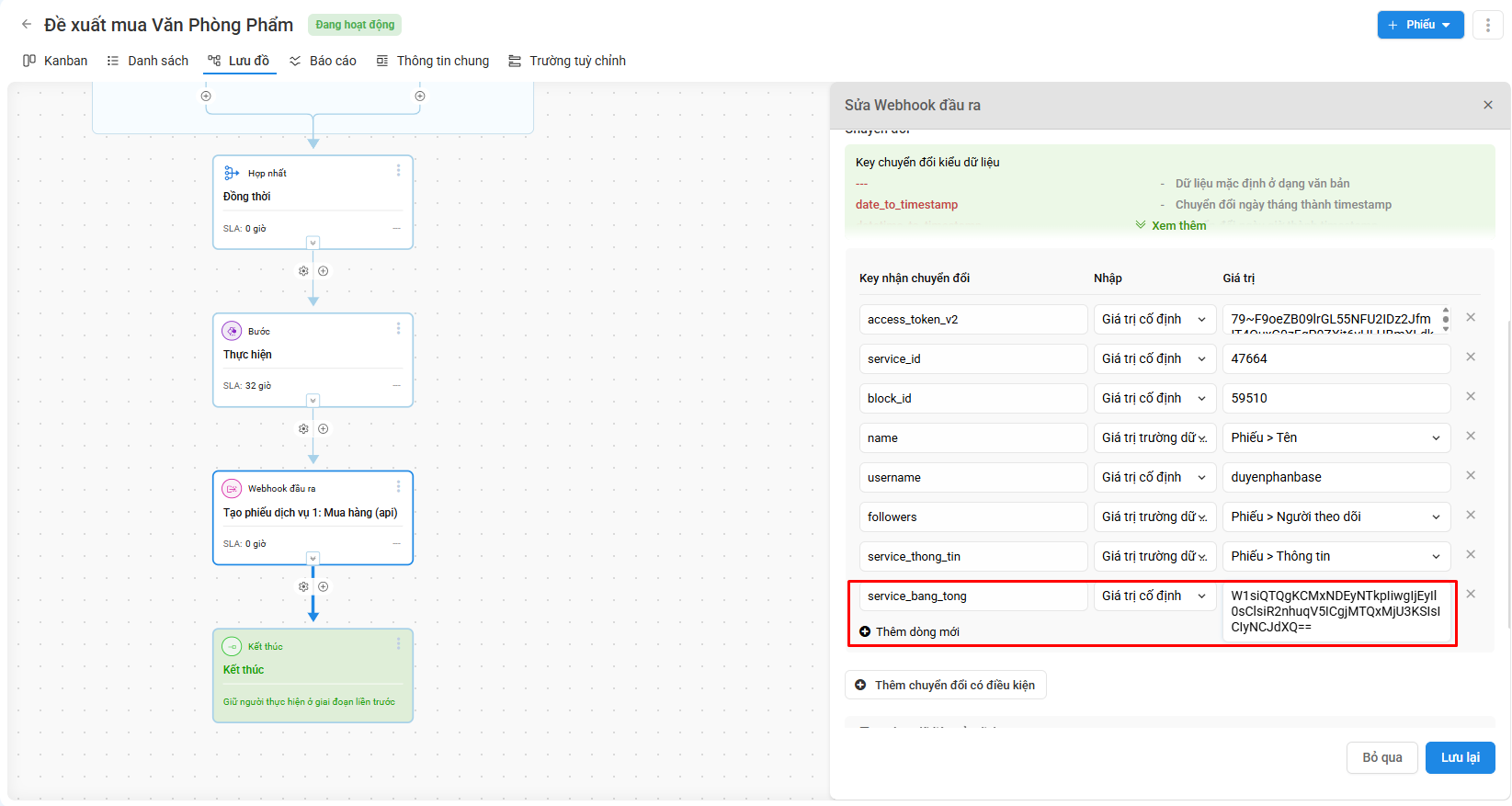Open Trường tuỳ chỉnh tab
This screenshot has width=1512, height=806.
[567, 61]
